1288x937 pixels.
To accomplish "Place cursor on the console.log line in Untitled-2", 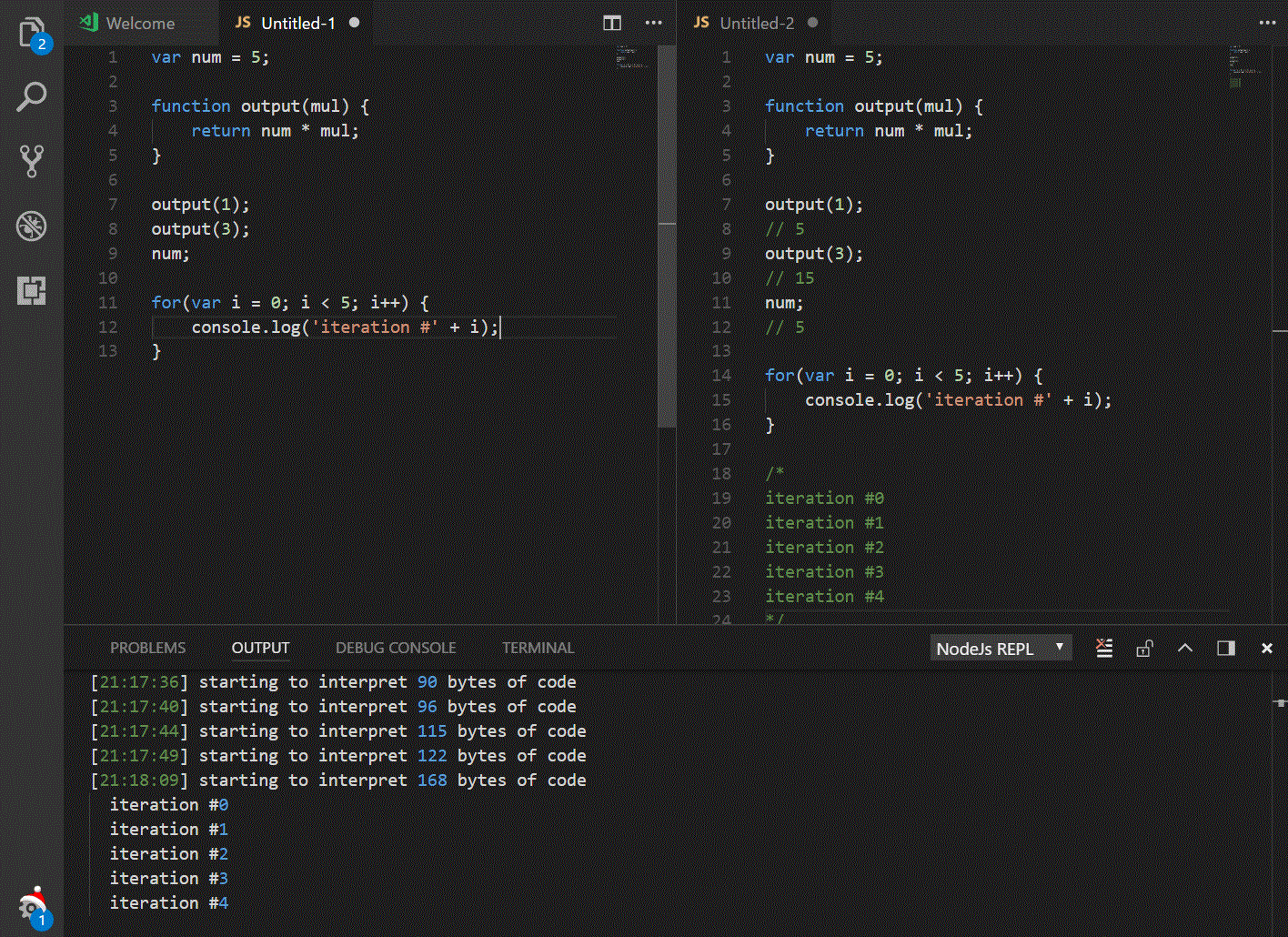I will 955,399.
